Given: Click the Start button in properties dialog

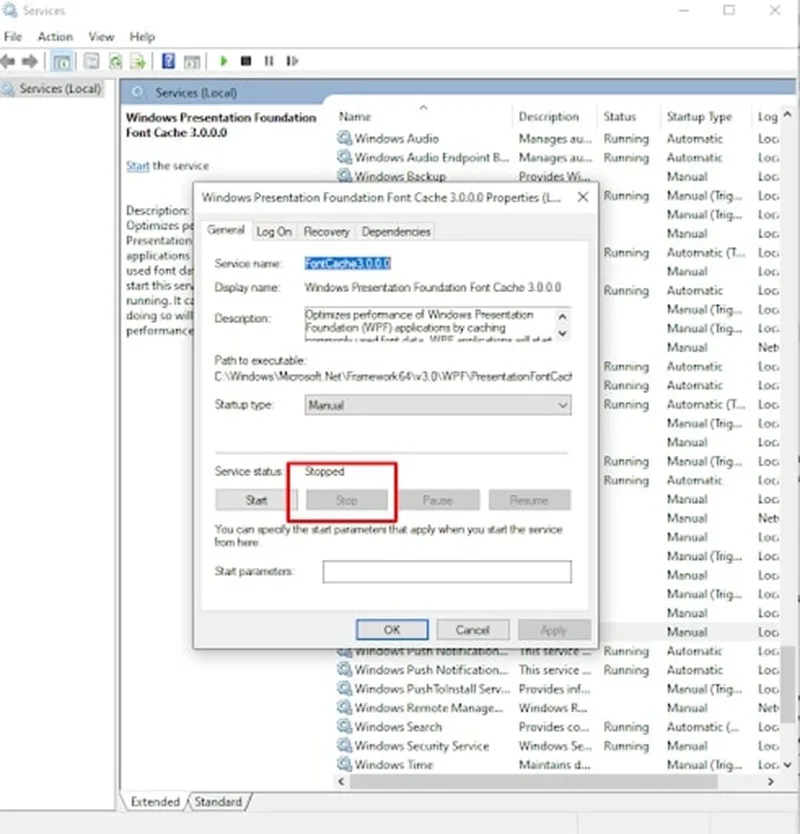Looking at the screenshot, I should point(256,500).
